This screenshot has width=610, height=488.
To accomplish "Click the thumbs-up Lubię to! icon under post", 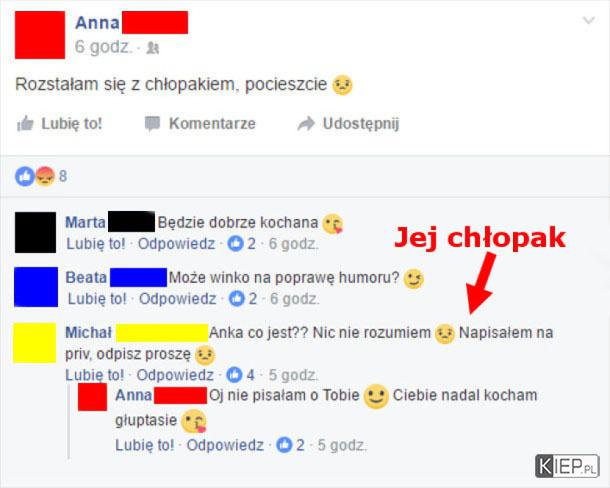I will coord(25,124).
